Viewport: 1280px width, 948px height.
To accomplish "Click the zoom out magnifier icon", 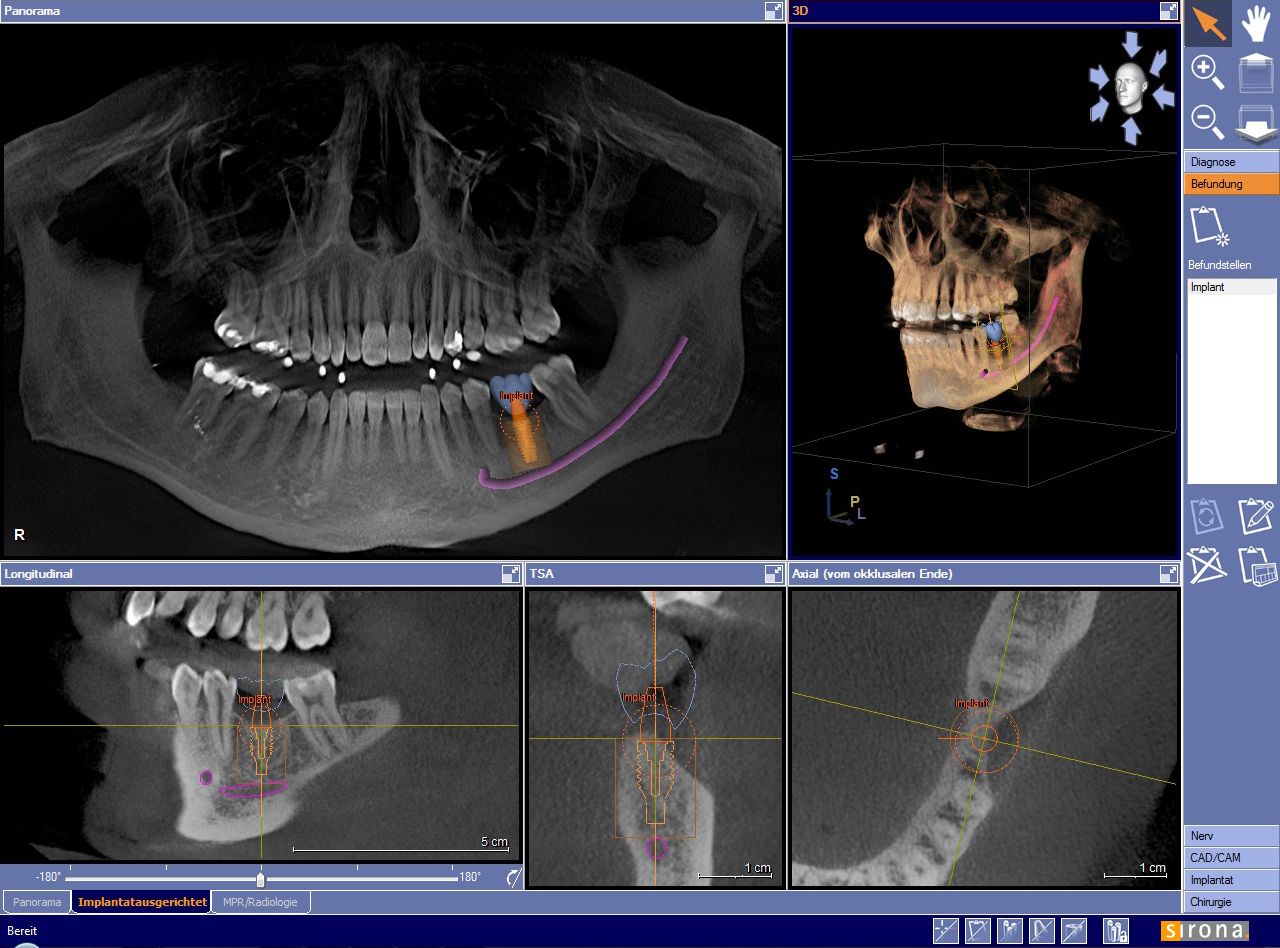I will click(1208, 122).
